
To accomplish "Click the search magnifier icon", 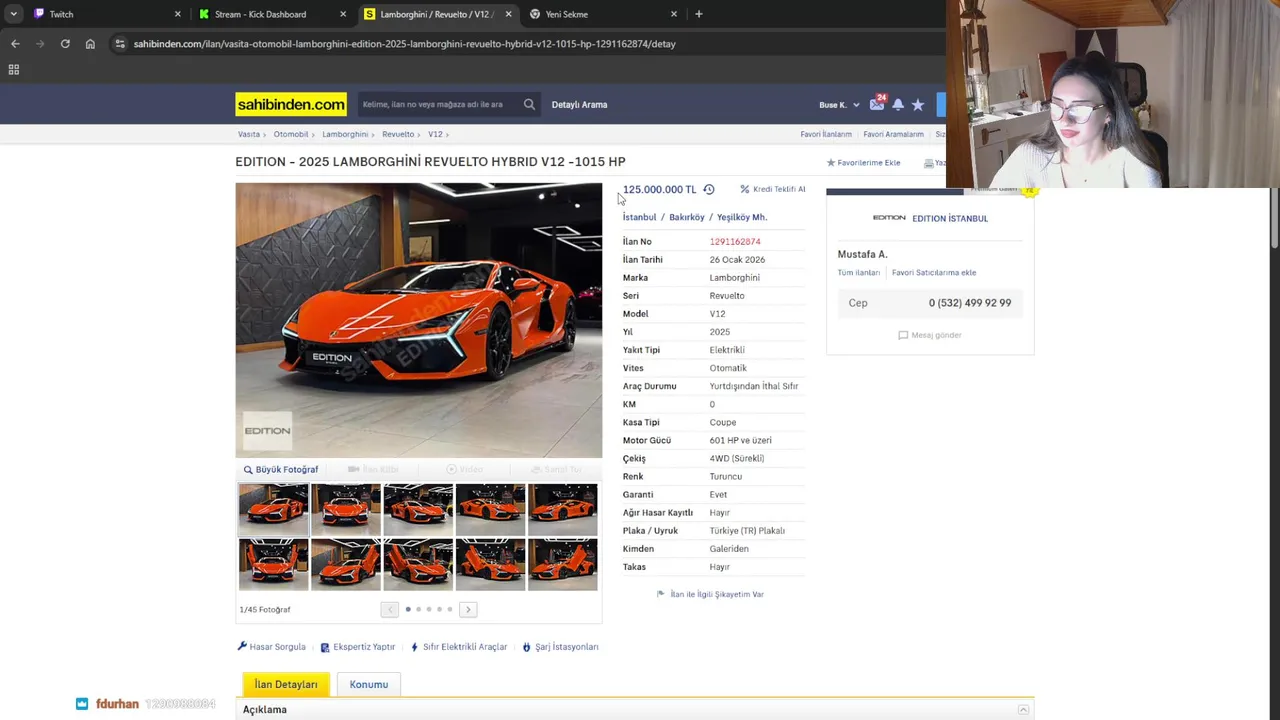I will pyautogui.click(x=529, y=104).
